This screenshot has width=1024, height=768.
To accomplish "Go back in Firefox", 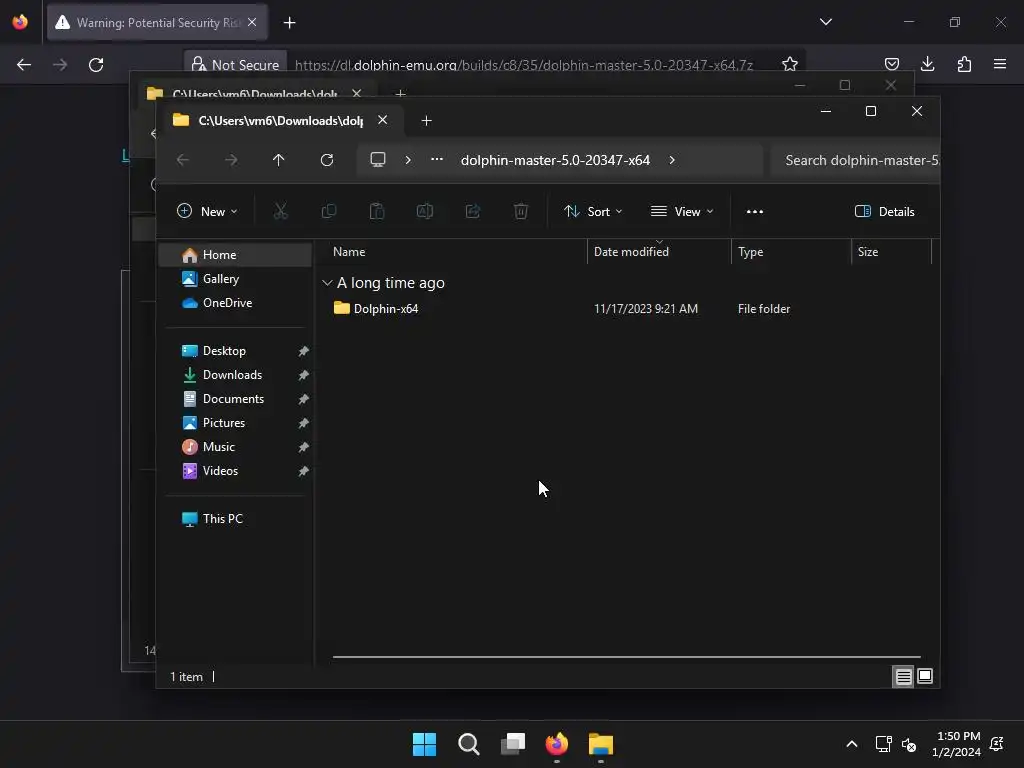I will (24, 65).
